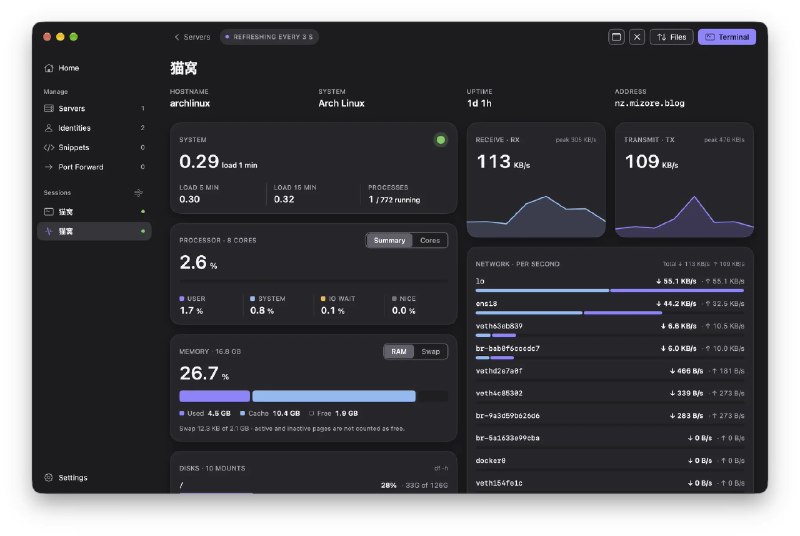Click the System 0.8 % stat
Screen dimensions: 800x536
click(267, 305)
